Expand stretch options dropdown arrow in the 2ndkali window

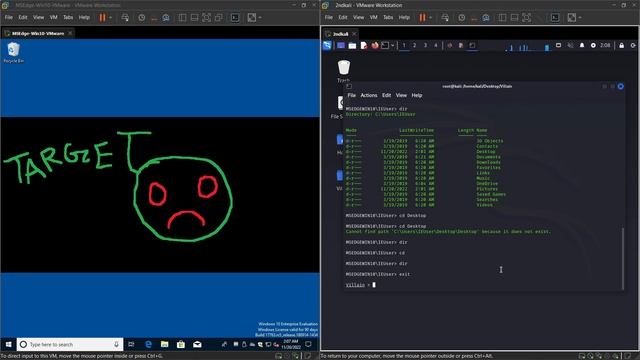pos(580,18)
